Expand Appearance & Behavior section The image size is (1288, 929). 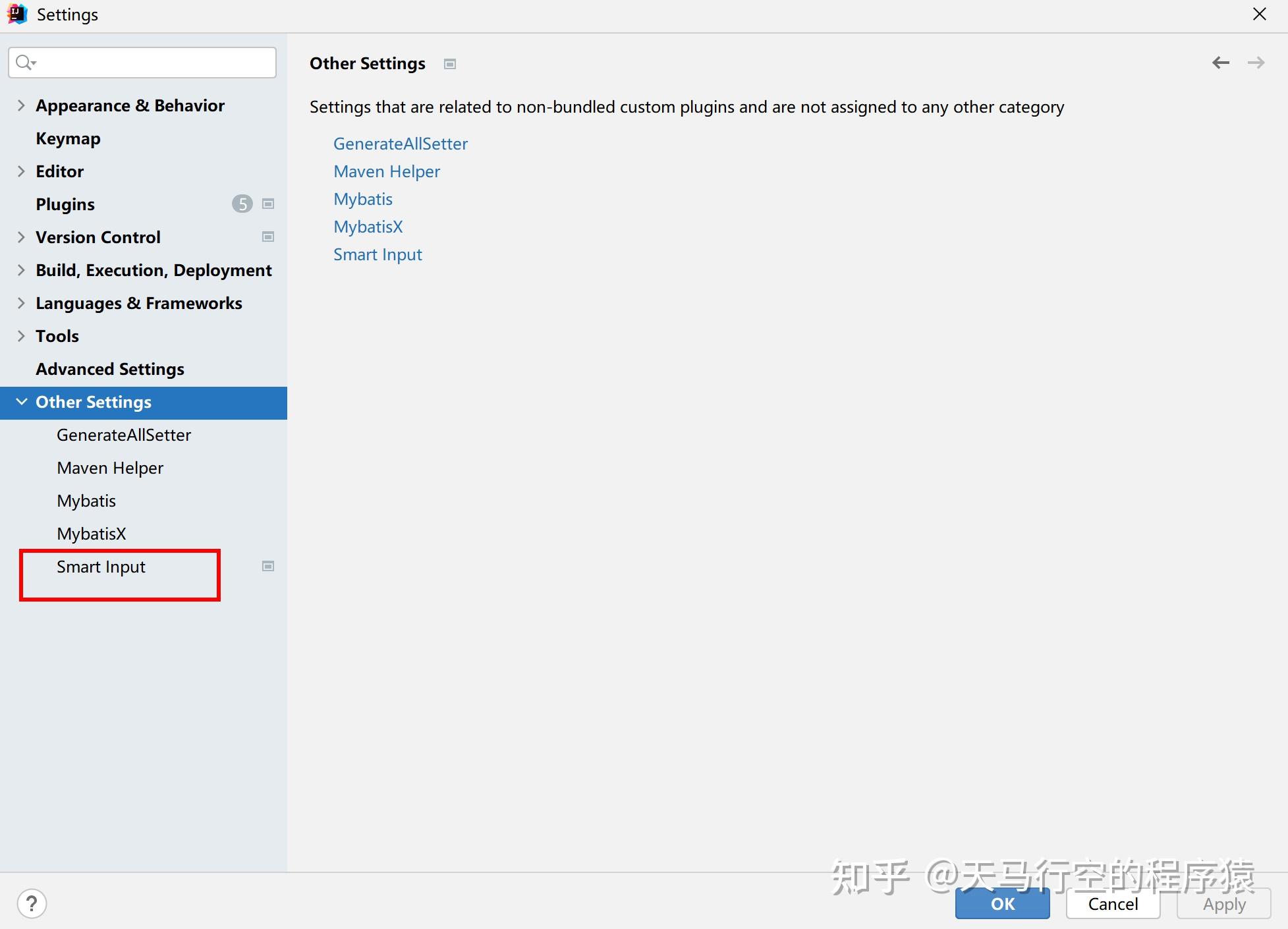pyautogui.click(x=21, y=105)
